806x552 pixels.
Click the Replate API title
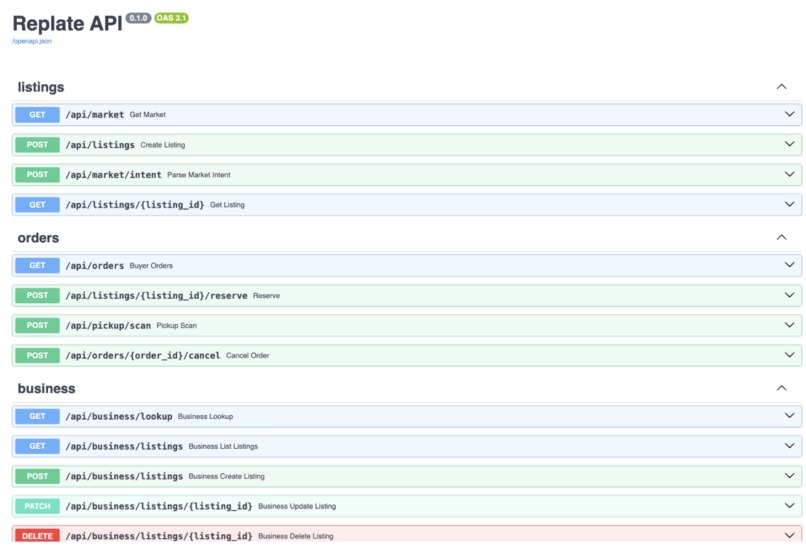pos(67,24)
